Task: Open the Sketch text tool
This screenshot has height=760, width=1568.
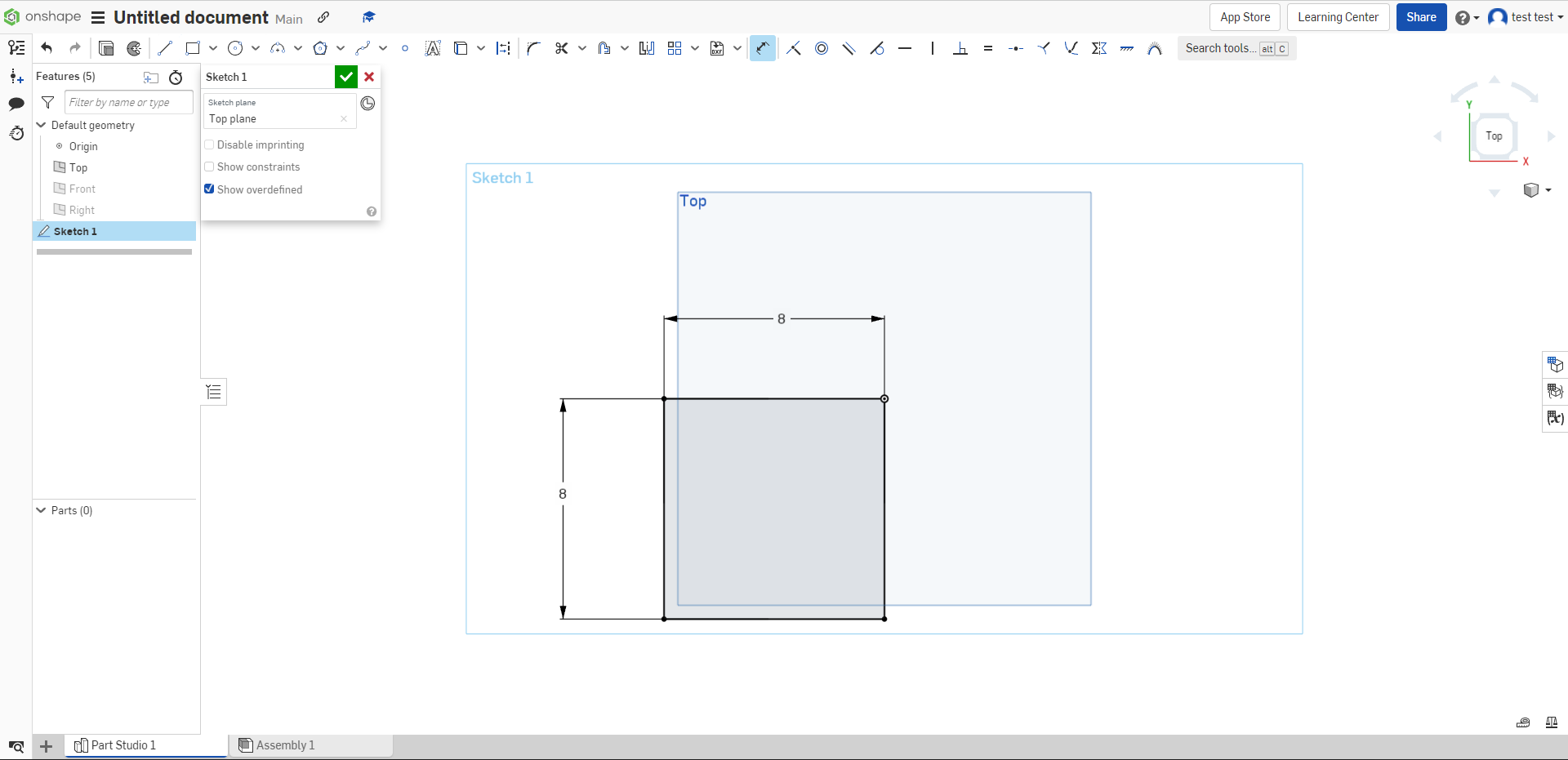Action: [434, 48]
